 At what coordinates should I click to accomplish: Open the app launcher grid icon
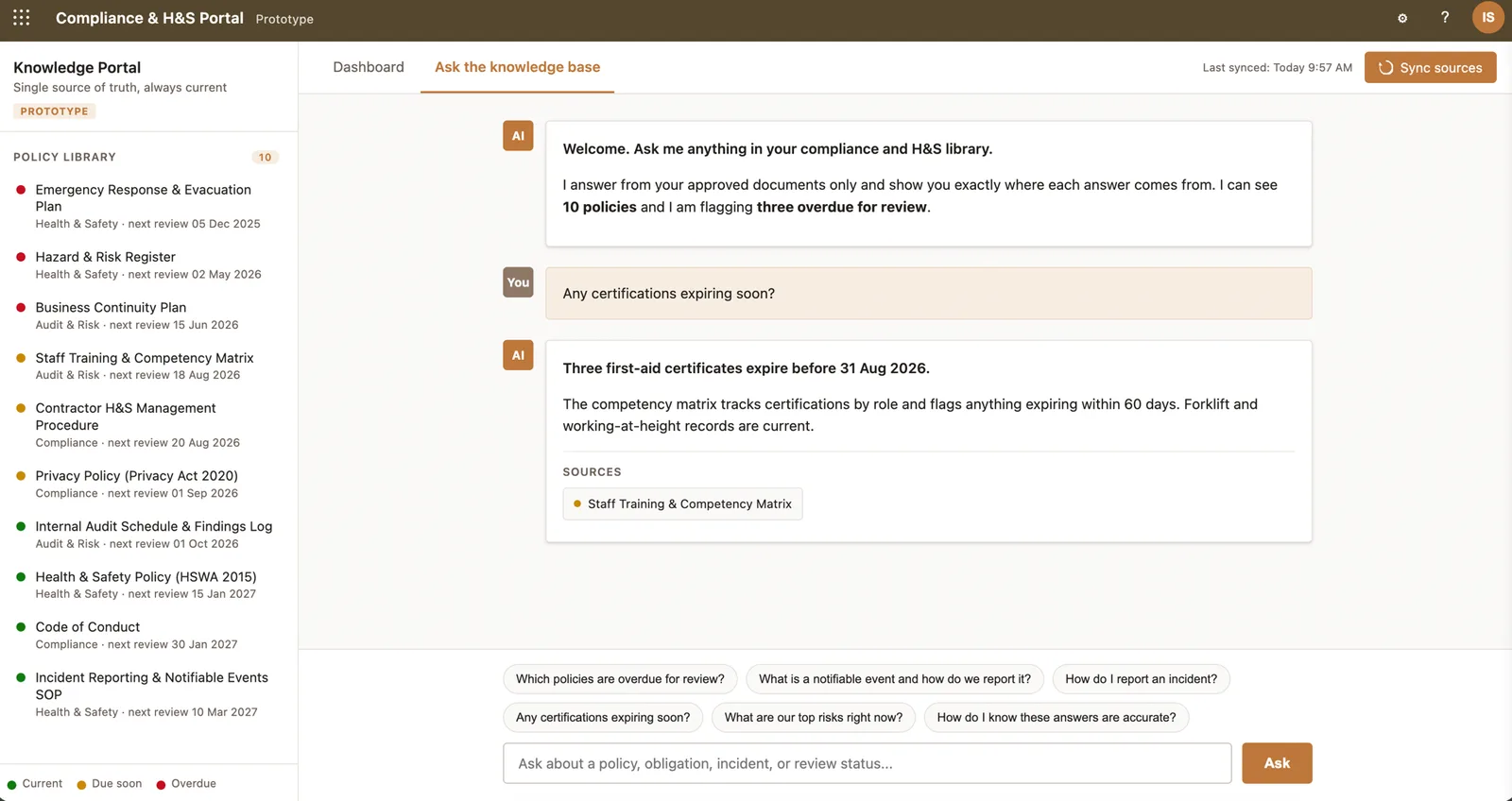point(22,18)
